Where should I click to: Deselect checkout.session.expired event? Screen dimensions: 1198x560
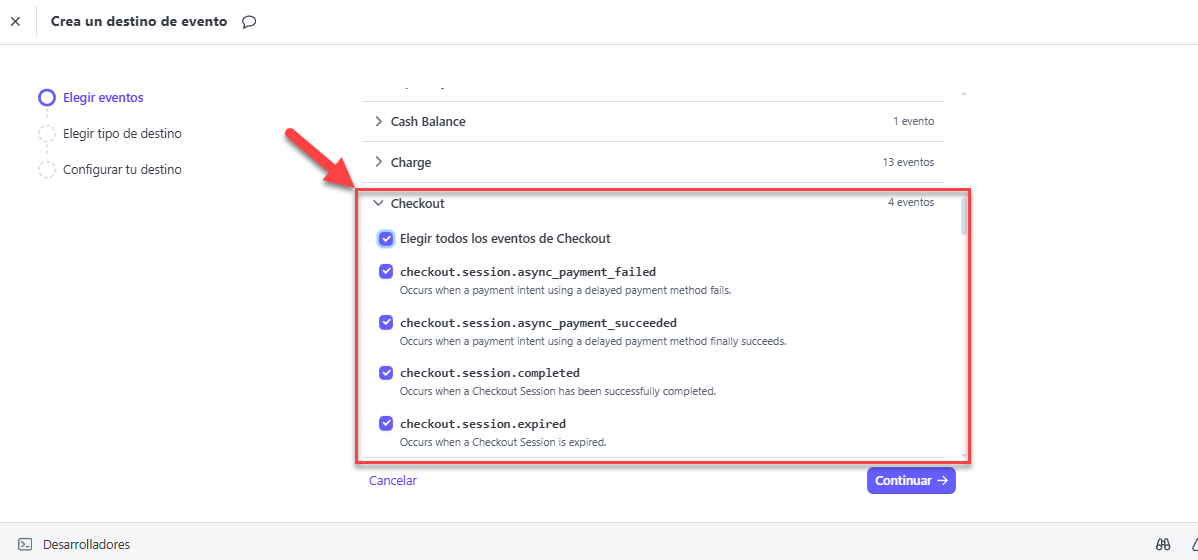point(386,424)
